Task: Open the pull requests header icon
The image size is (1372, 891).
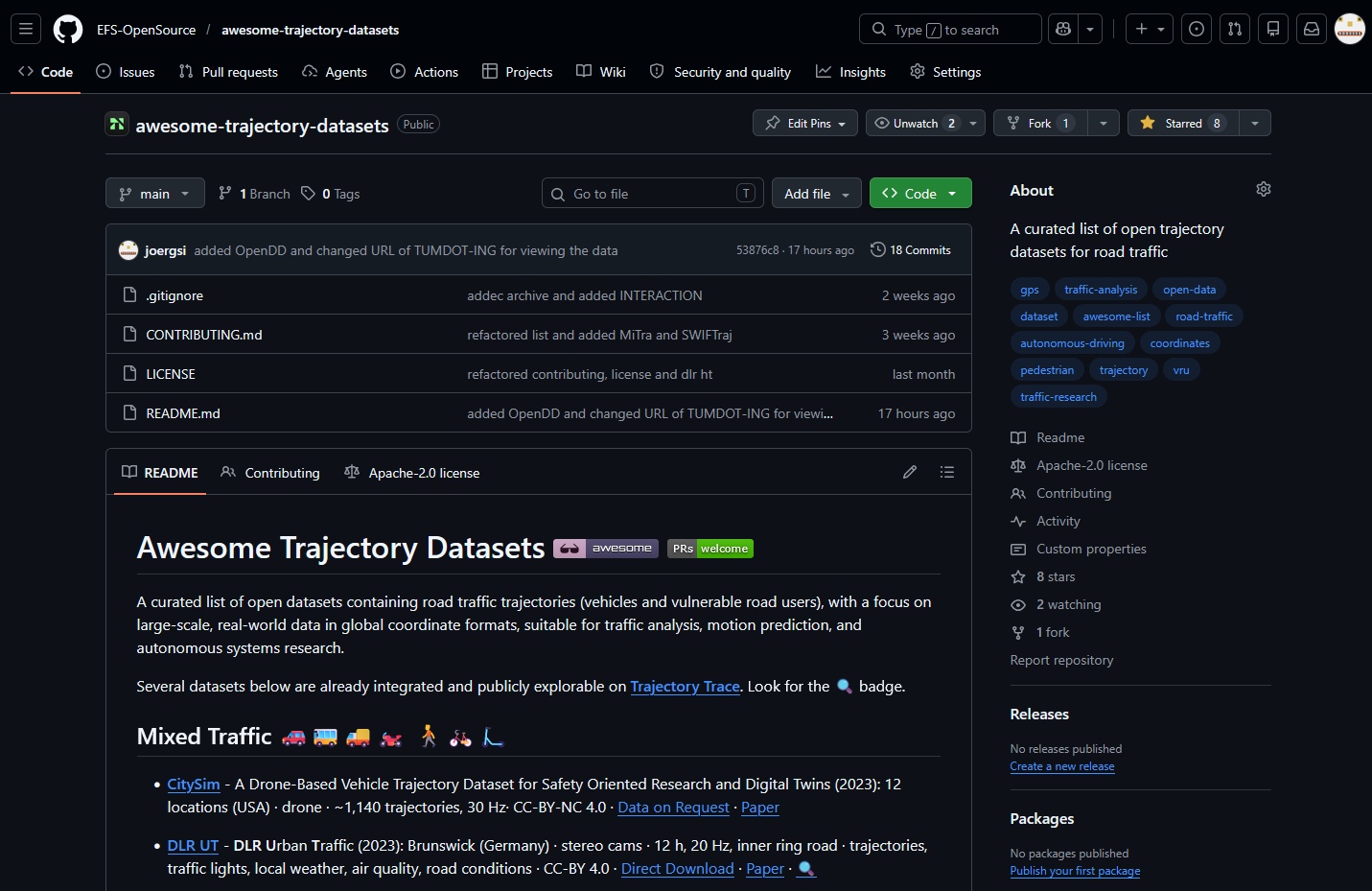Action: pos(1235,29)
